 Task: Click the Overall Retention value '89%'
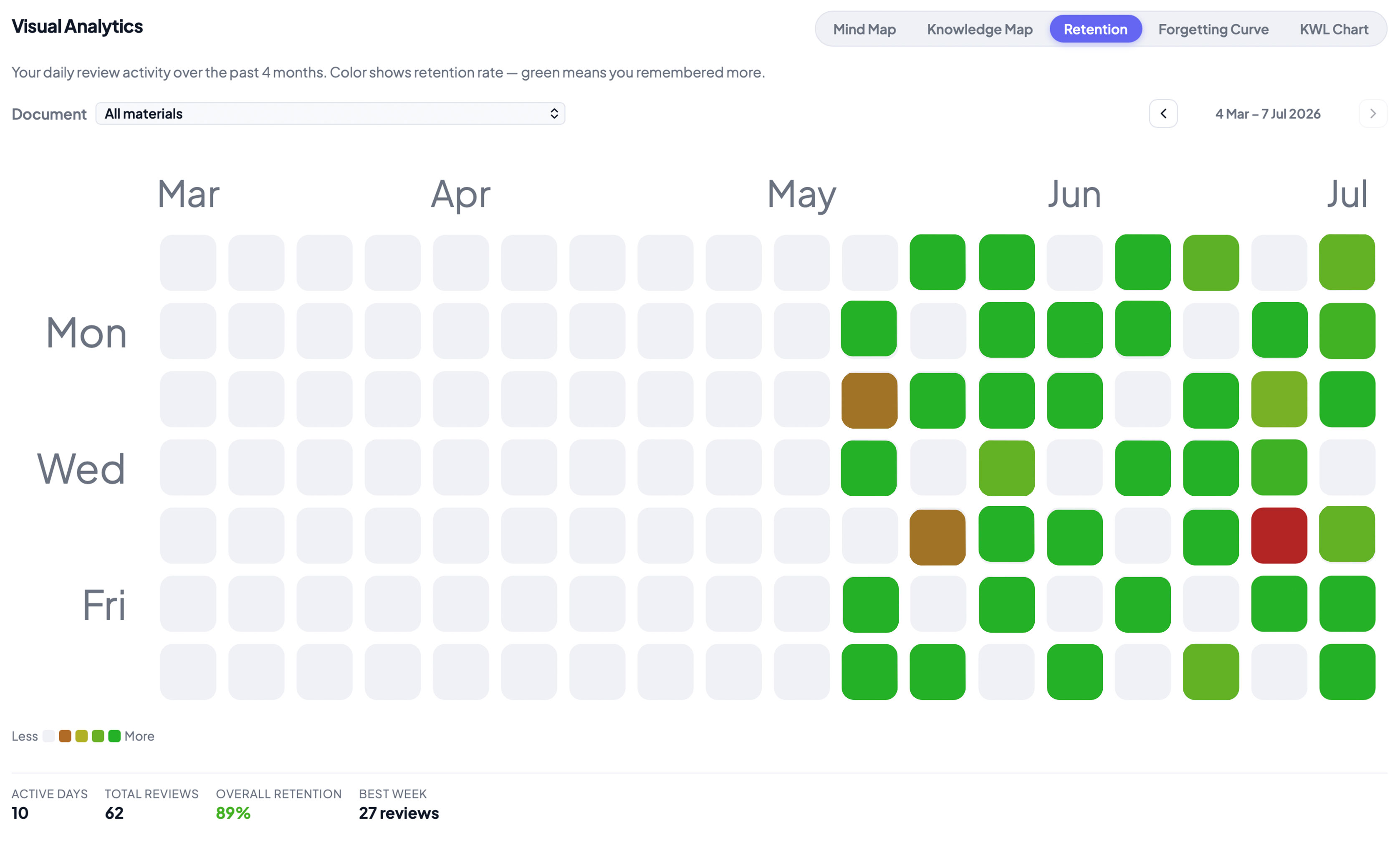233,813
